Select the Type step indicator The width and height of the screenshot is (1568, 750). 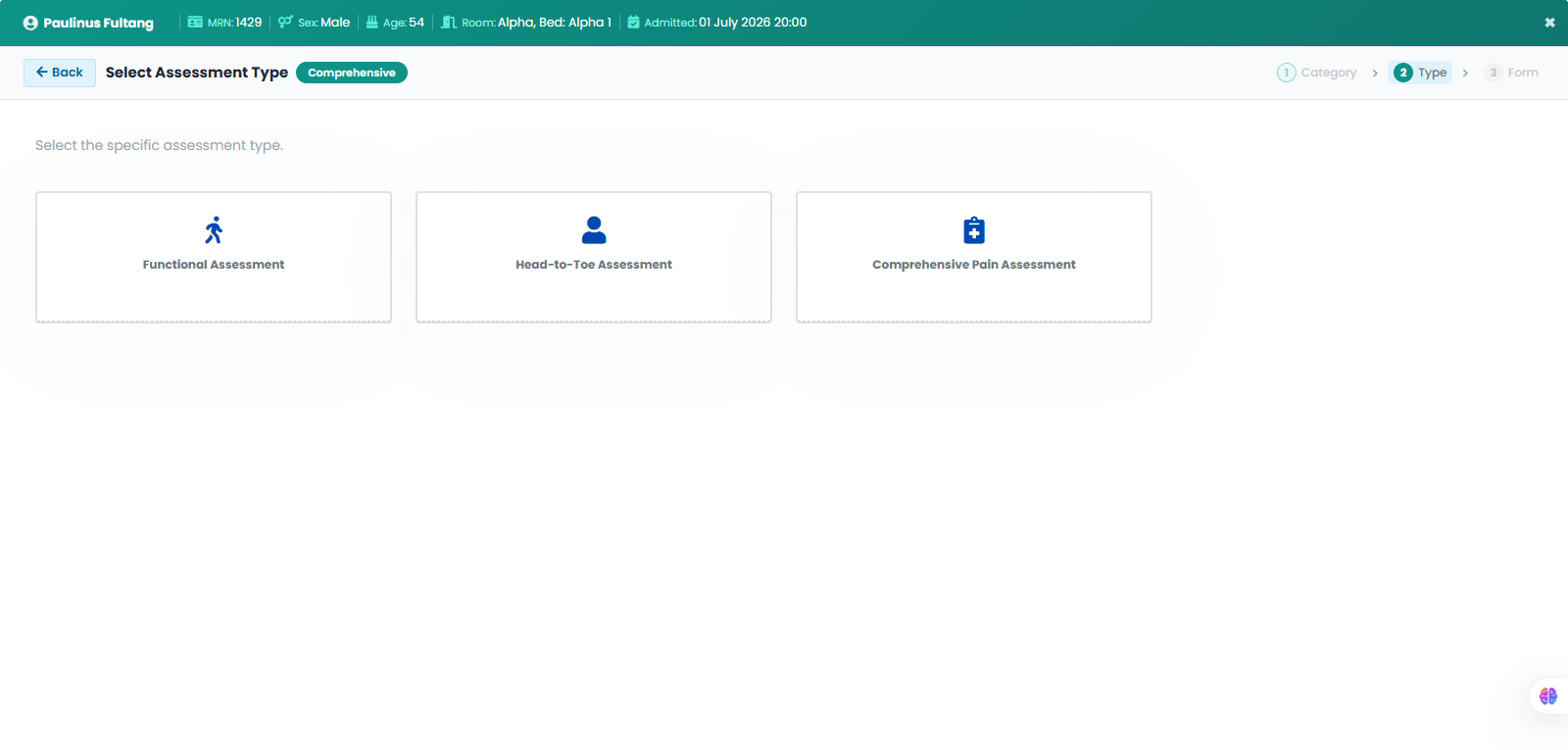click(x=1420, y=73)
